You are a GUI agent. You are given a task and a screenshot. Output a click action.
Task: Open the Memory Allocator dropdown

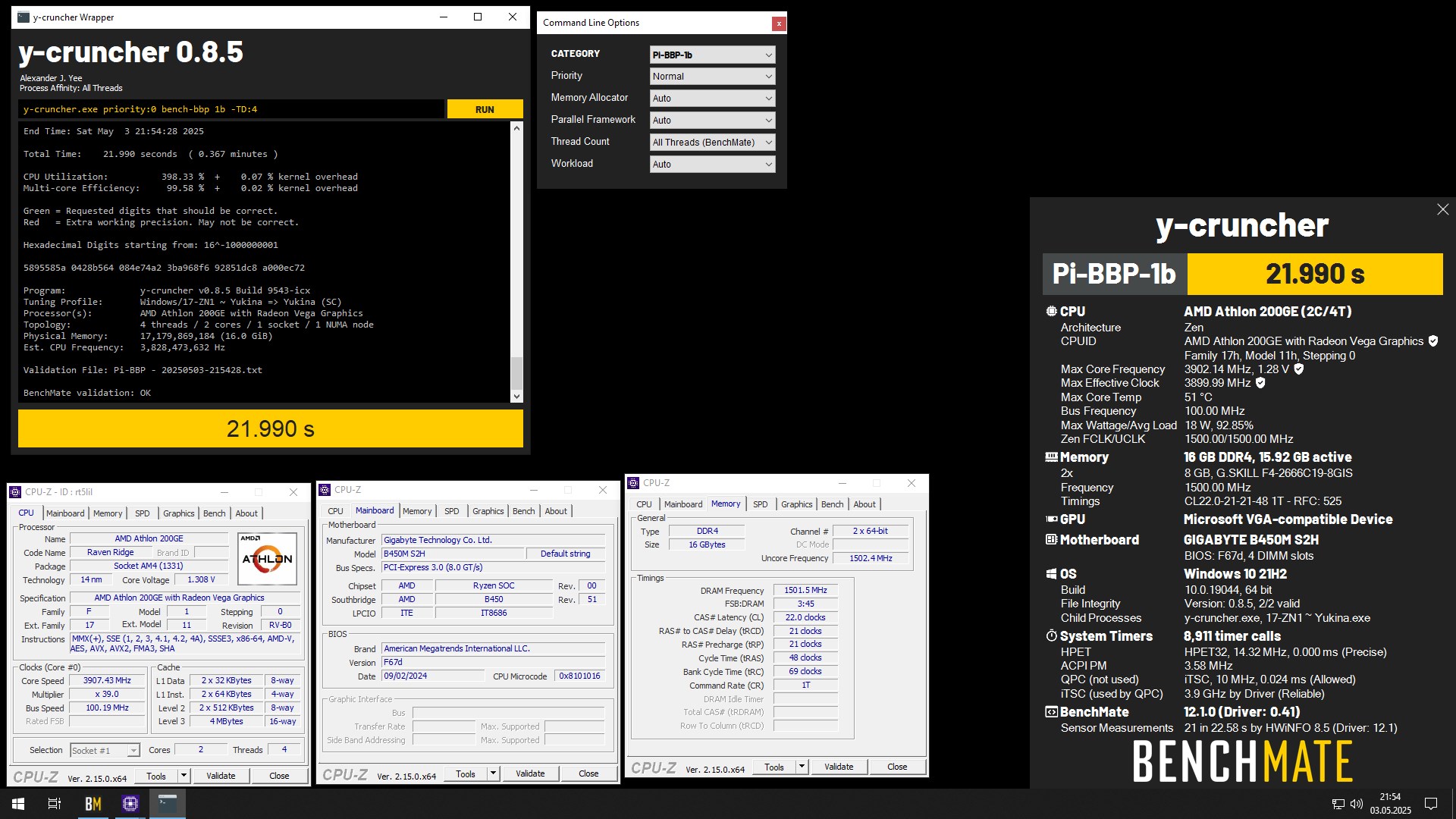coord(712,99)
